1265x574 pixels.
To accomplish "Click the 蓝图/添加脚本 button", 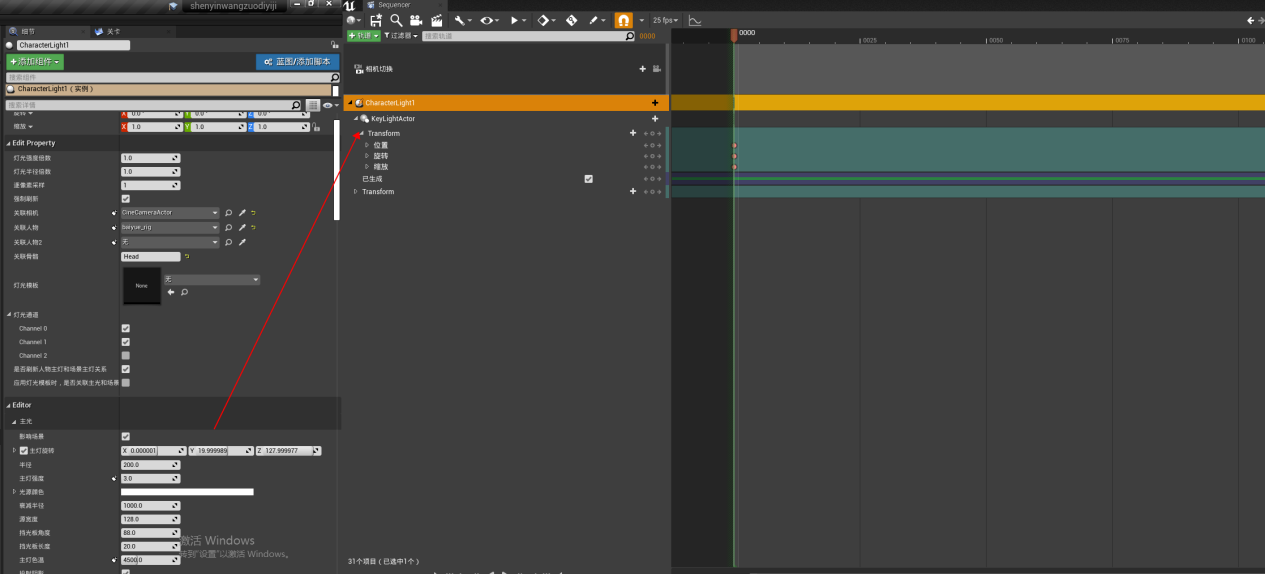I will click(x=297, y=62).
